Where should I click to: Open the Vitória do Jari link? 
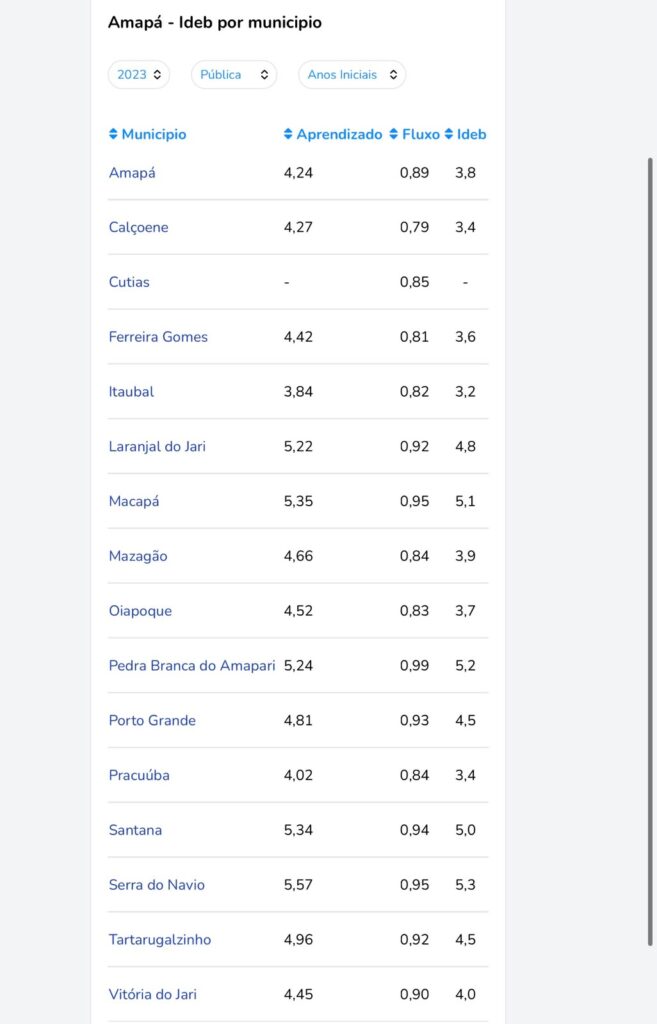pyautogui.click(x=153, y=995)
